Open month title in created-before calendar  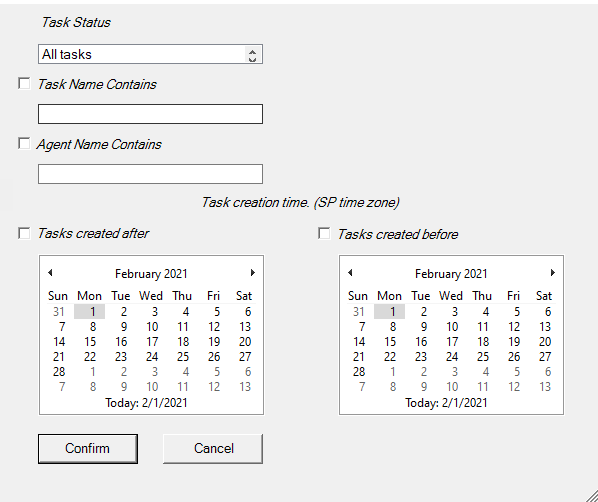click(x=451, y=274)
